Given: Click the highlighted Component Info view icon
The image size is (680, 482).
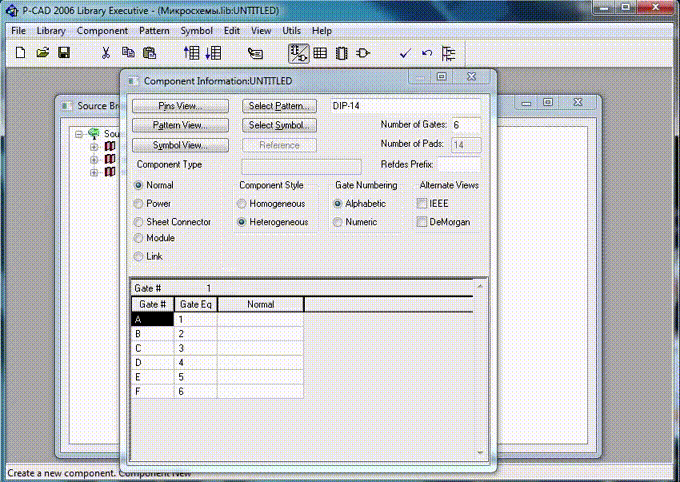Looking at the screenshot, I should tap(298, 53).
